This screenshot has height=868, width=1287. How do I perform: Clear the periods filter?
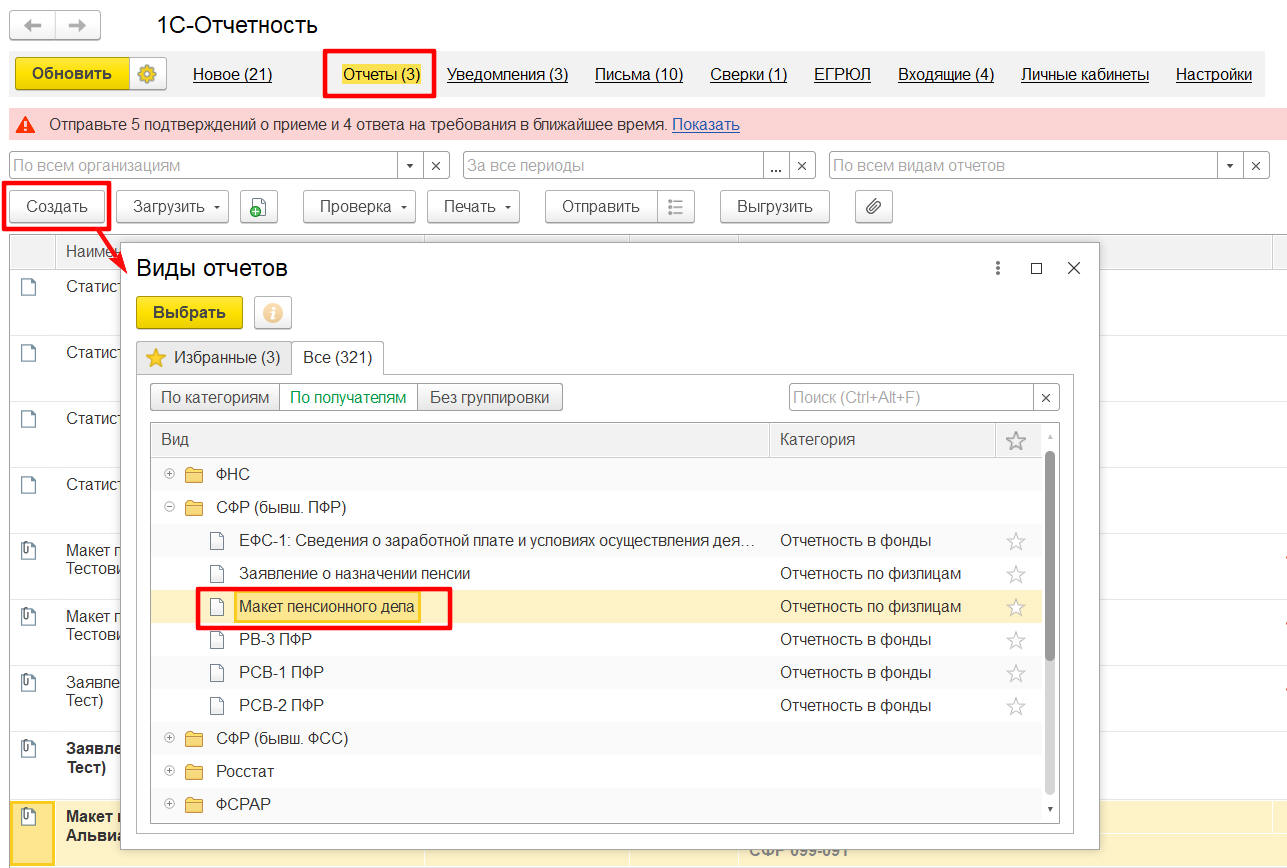tap(803, 166)
